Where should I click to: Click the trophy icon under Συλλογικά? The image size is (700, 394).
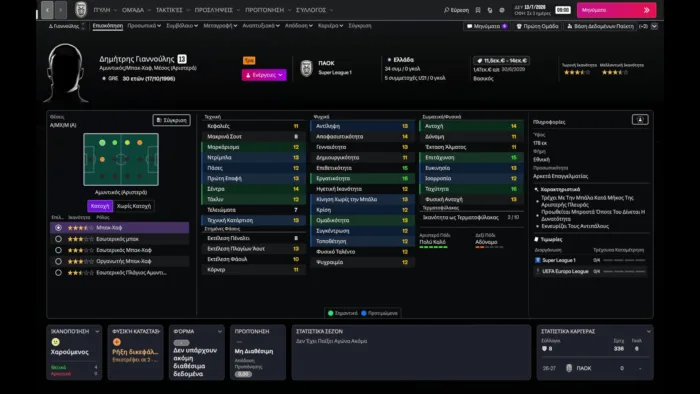click(x=544, y=348)
